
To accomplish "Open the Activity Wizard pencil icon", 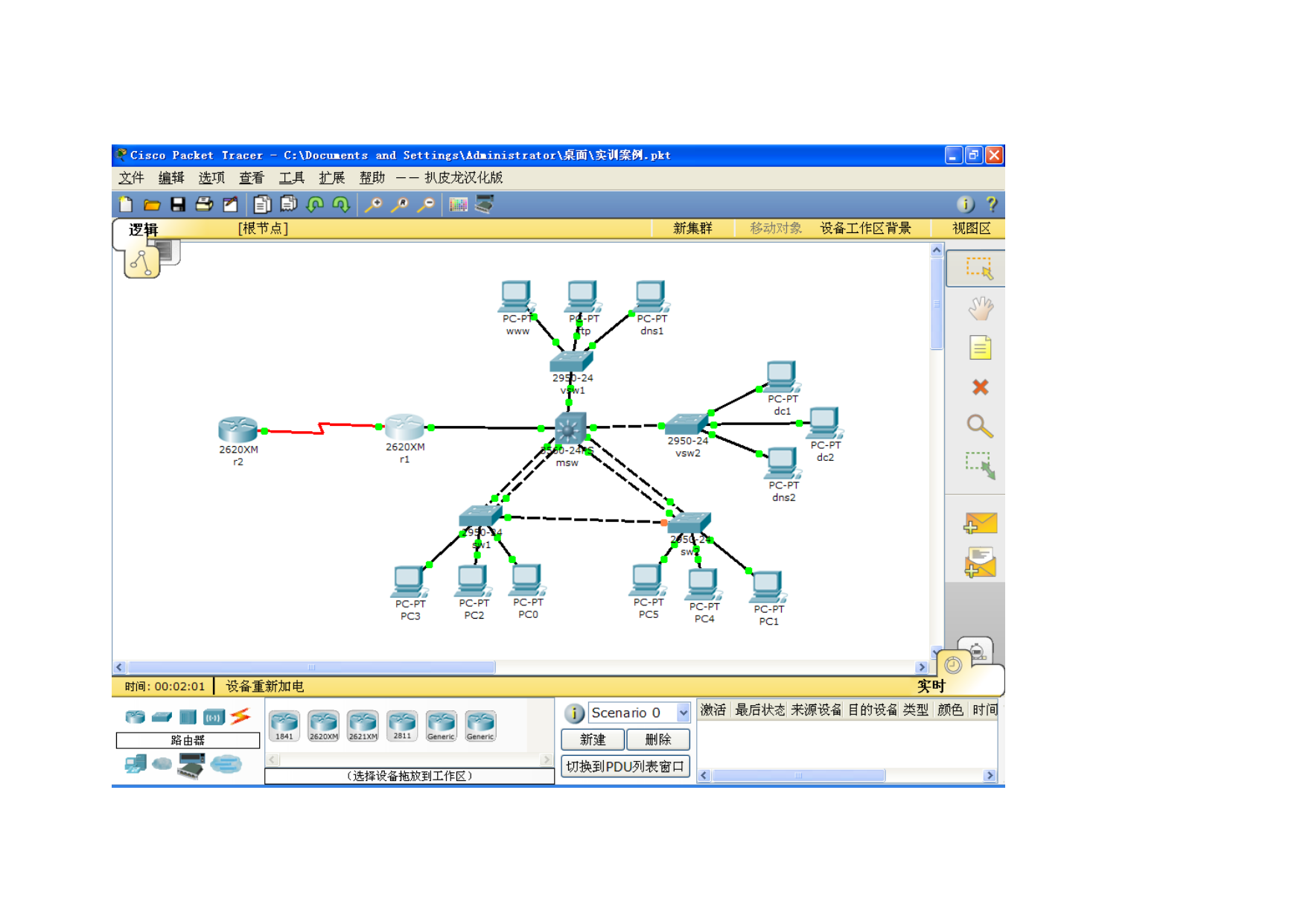I will (x=230, y=205).
